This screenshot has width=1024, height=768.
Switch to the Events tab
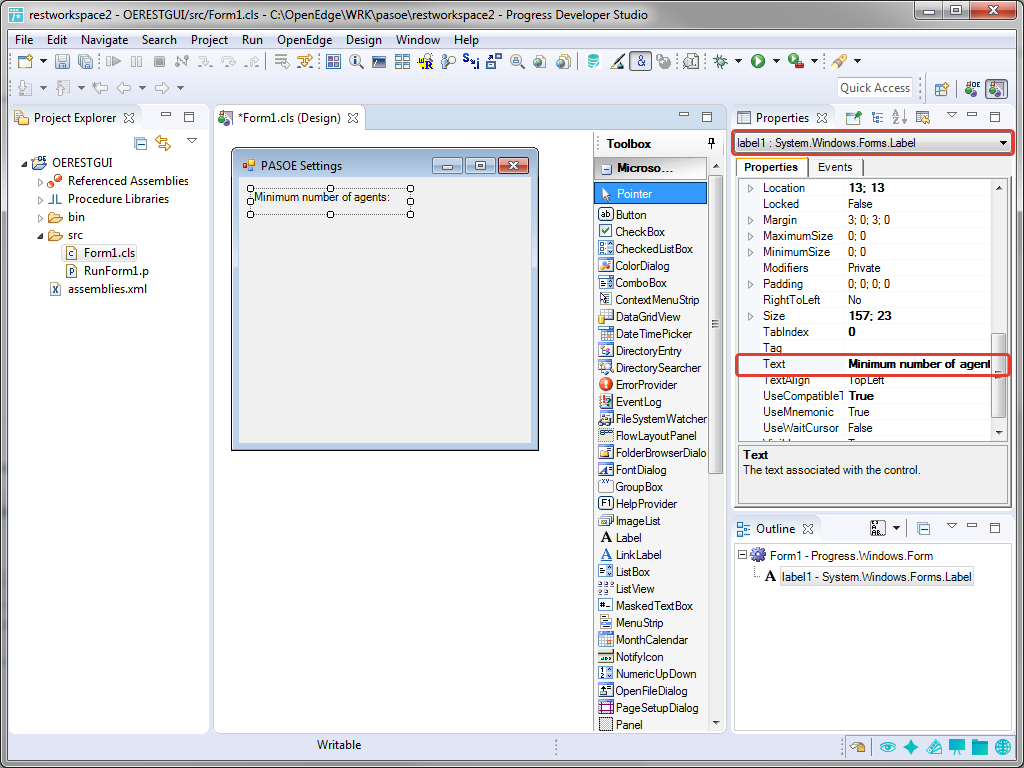click(835, 167)
